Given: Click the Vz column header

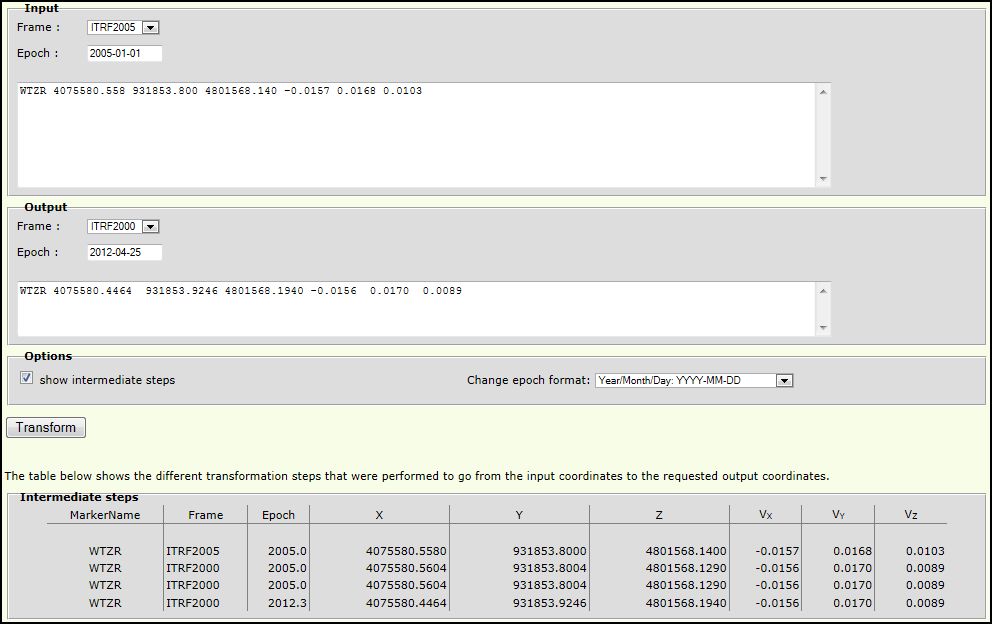Looking at the screenshot, I should click(x=910, y=515).
